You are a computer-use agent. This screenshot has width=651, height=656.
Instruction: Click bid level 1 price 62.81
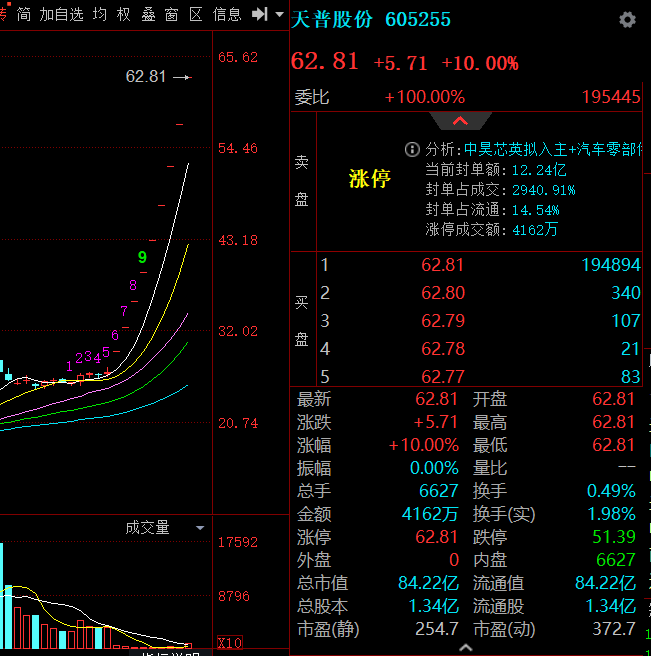point(443,265)
